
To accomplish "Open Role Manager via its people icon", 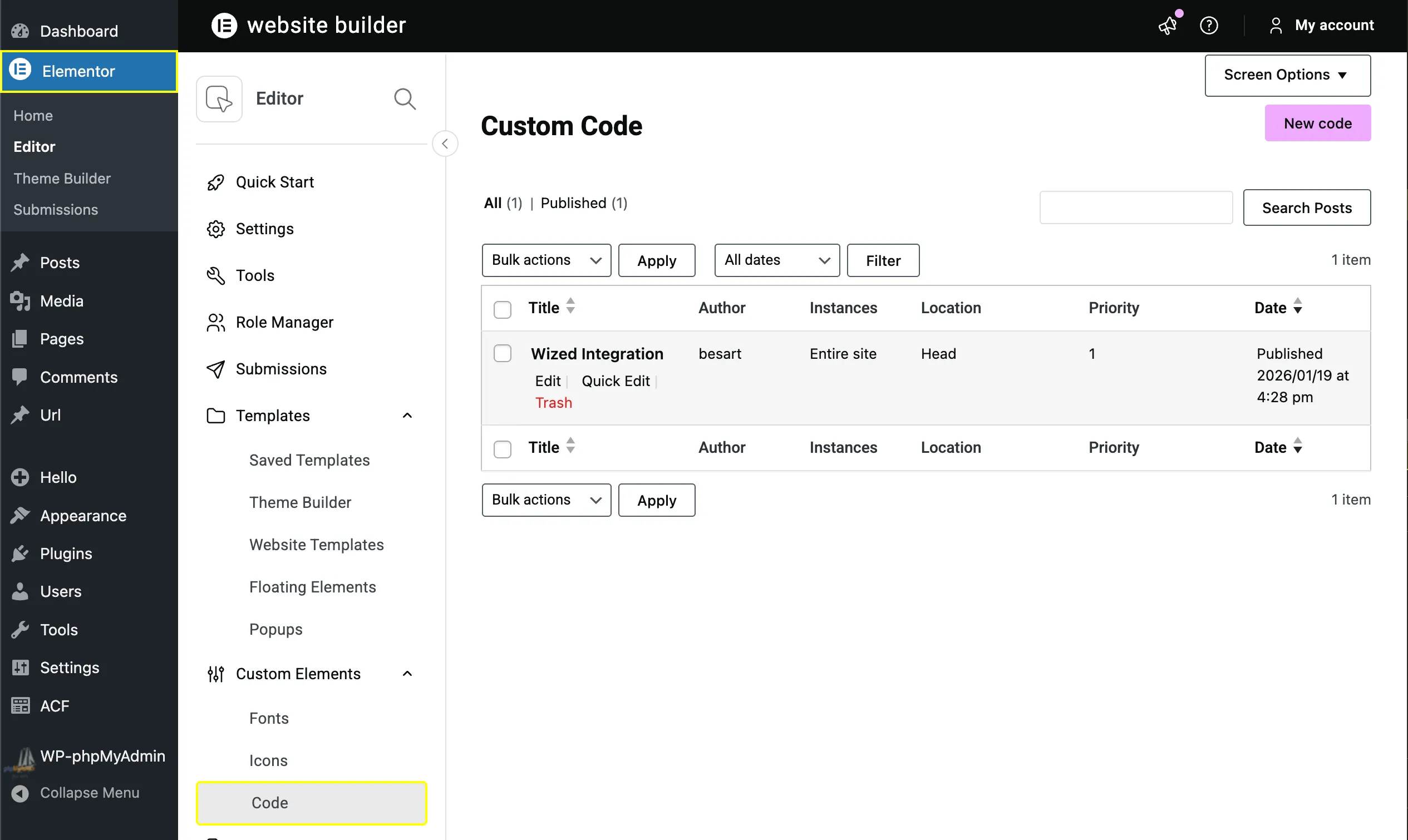I will click(216, 322).
